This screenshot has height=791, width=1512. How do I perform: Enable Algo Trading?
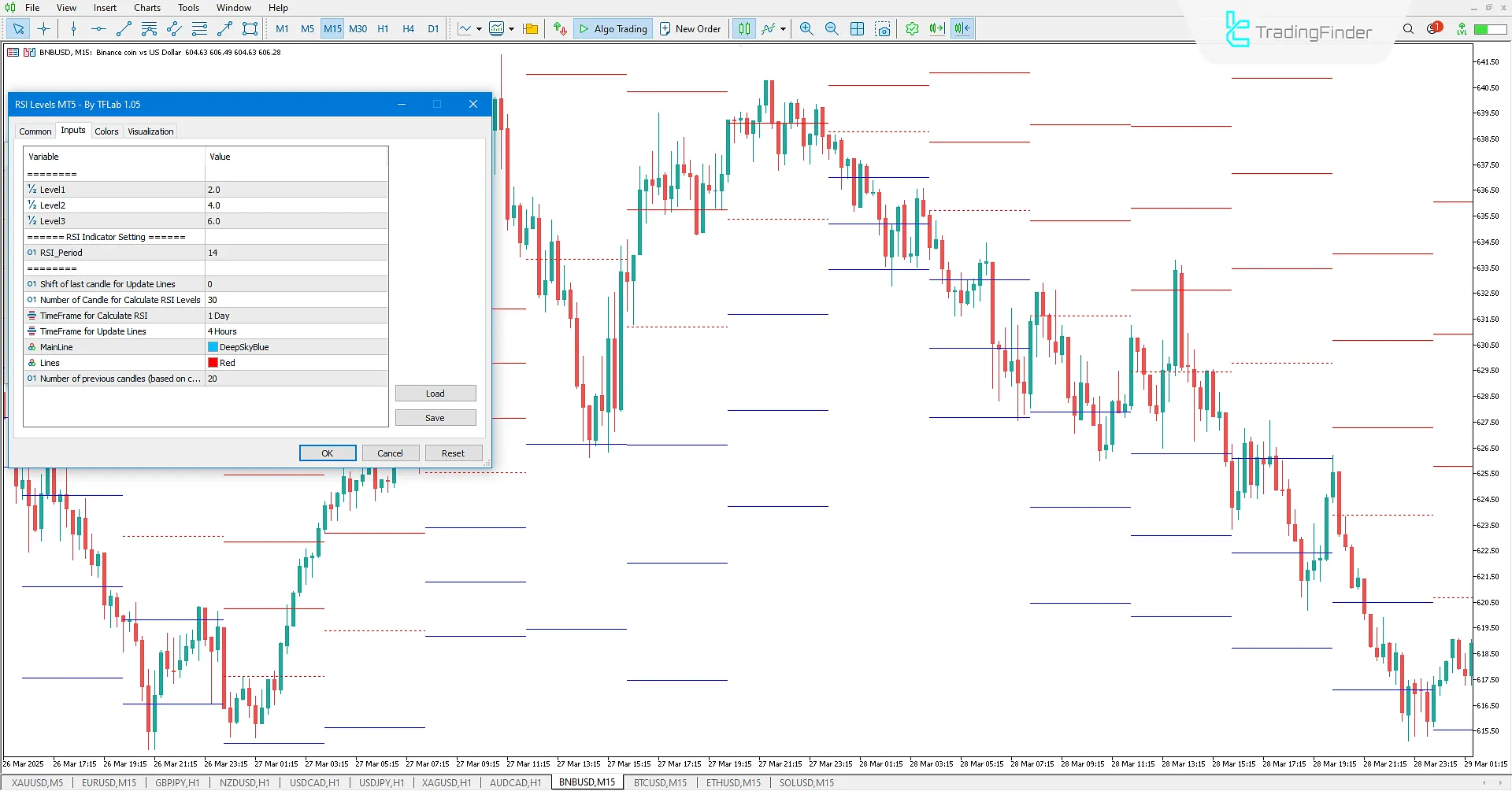[613, 28]
